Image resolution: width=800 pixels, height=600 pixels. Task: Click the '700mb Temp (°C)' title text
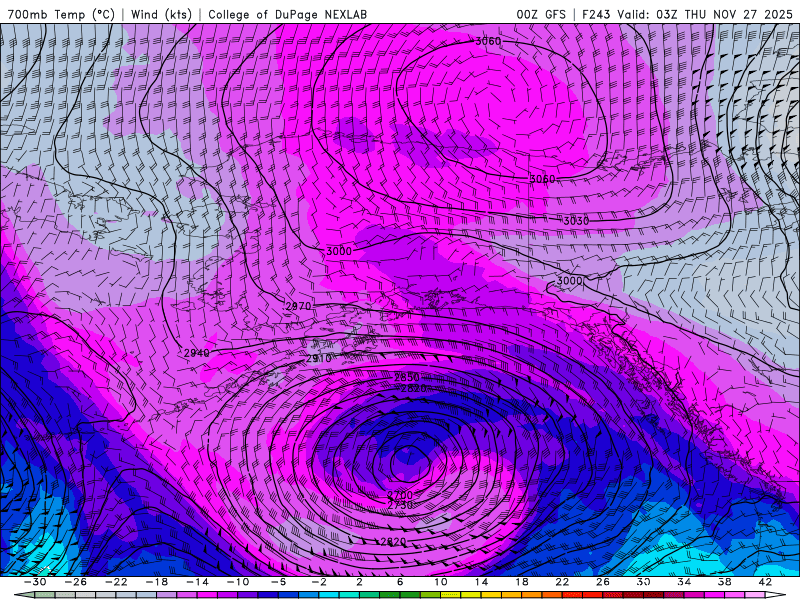point(61,14)
